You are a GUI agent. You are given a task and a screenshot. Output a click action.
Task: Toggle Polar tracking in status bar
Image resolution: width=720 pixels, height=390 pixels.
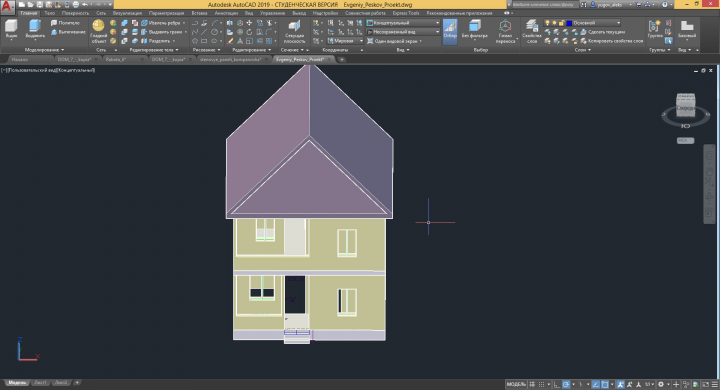tap(566, 384)
